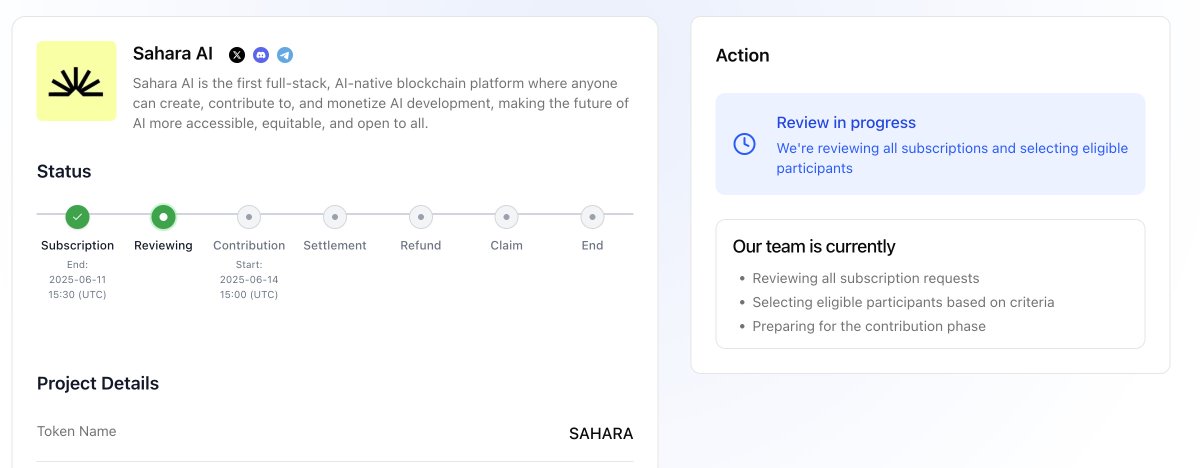Open the Sahara AI Telegram icon
The image size is (1200, 468).
[x=285, y=55]
